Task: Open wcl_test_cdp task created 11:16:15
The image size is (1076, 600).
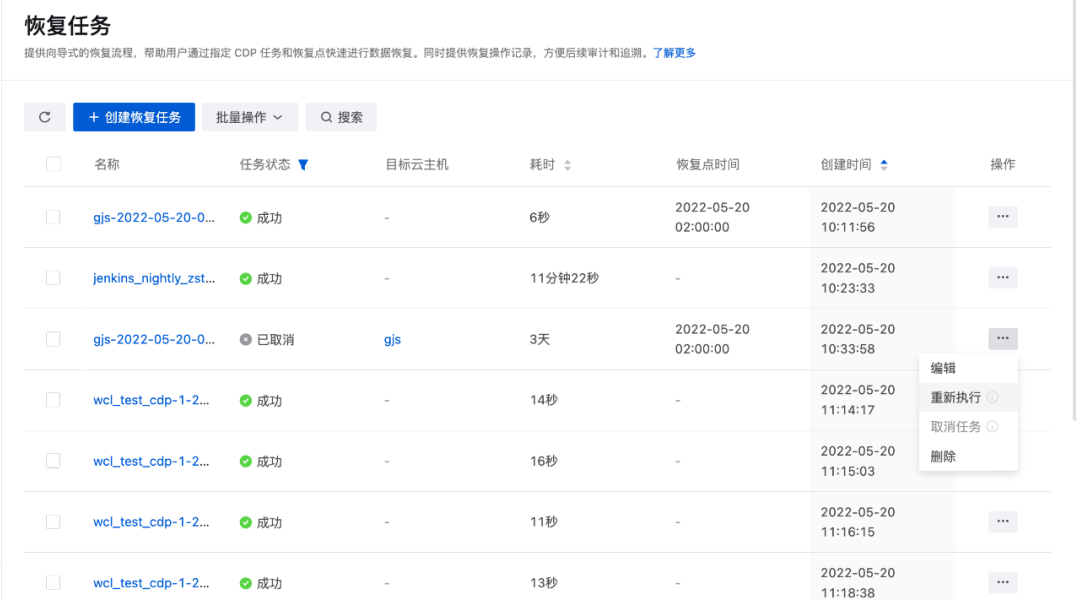Action: [x=151, y=522]
